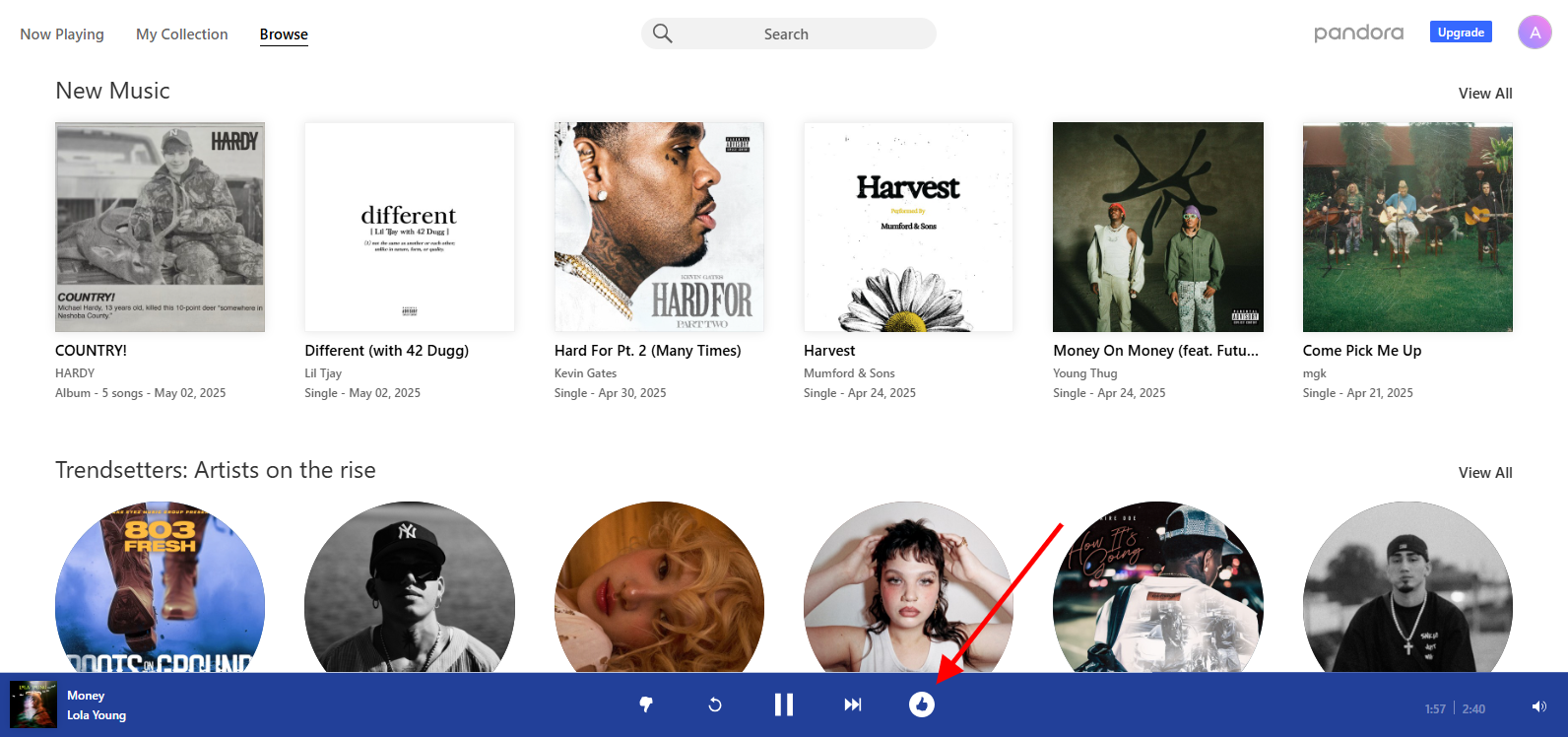Click the Upgrade button
This screenshot has height=737, width=1568.
pyautogui.click(x=1461, y=33)
